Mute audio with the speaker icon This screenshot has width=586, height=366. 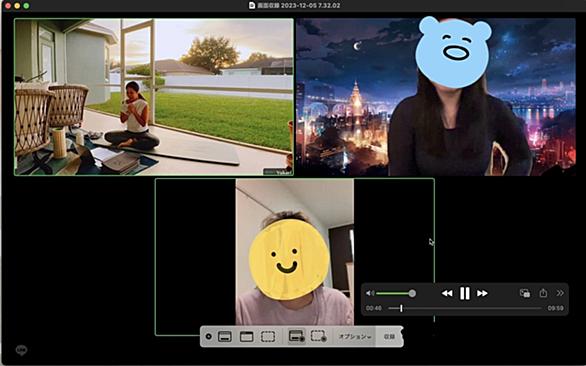[x=370, y=293]
